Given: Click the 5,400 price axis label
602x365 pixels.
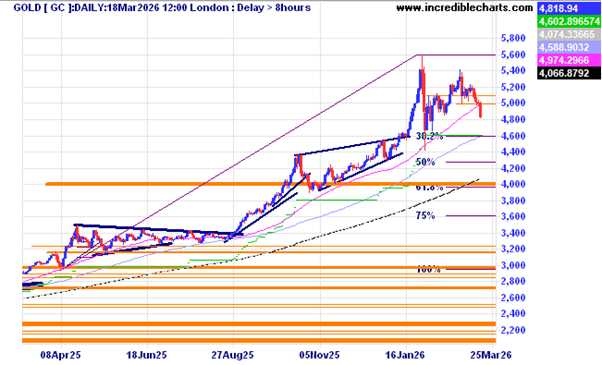Looking at the screenshot, I should pos(513,71).
